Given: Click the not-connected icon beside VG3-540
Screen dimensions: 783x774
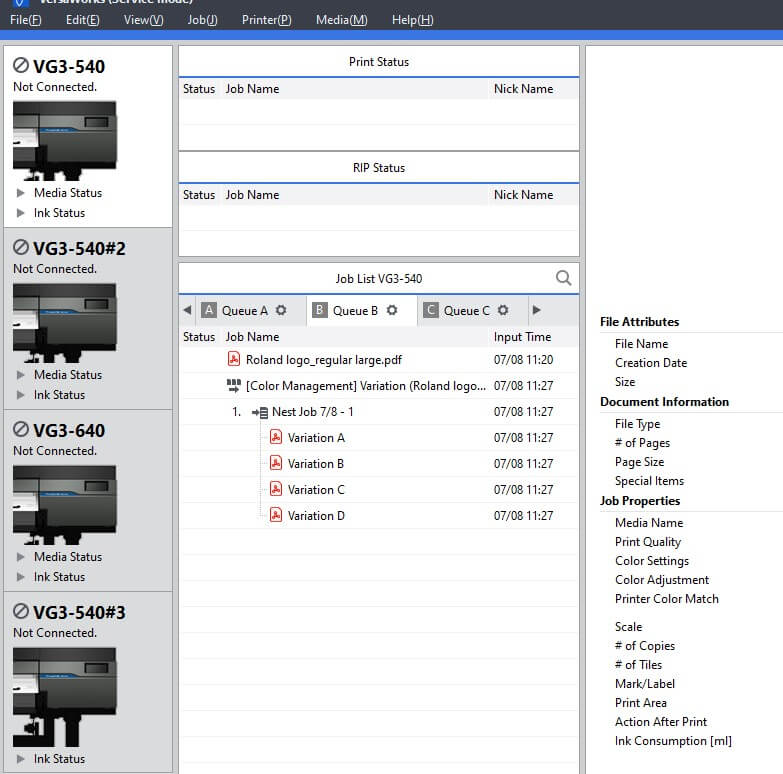Looking at the screenshot, I should coord(21,65).
